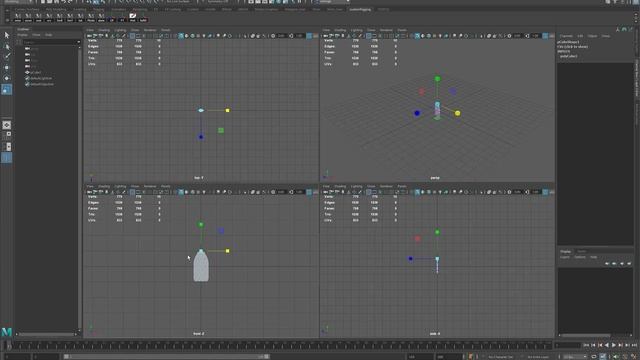Click last layer icon in Layer Editor row
The width and height of the screenshot is (640, 360).
[629, 264]
